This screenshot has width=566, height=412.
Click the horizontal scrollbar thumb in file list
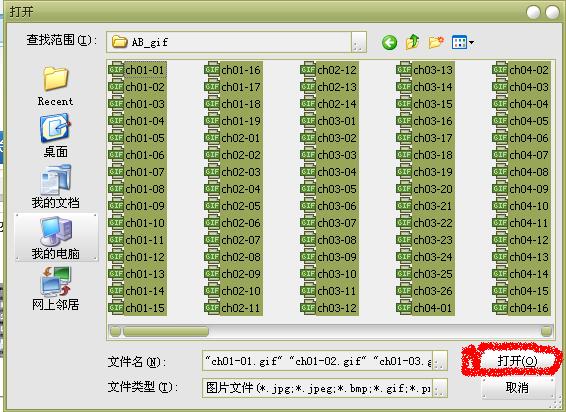pos(166,331)
